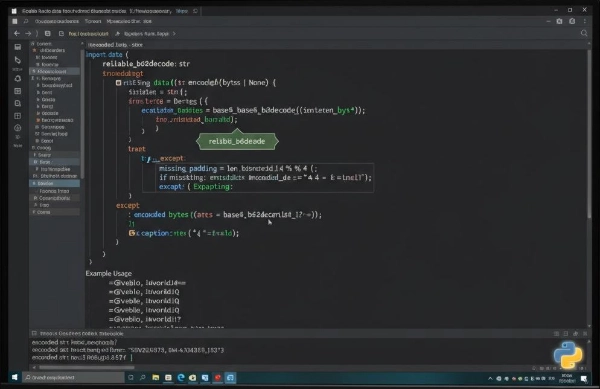This screenshot has height=389, width=600.
Task: Click the green 'relibb_b6deode' tooltip badge
Action: click(237, 142)
